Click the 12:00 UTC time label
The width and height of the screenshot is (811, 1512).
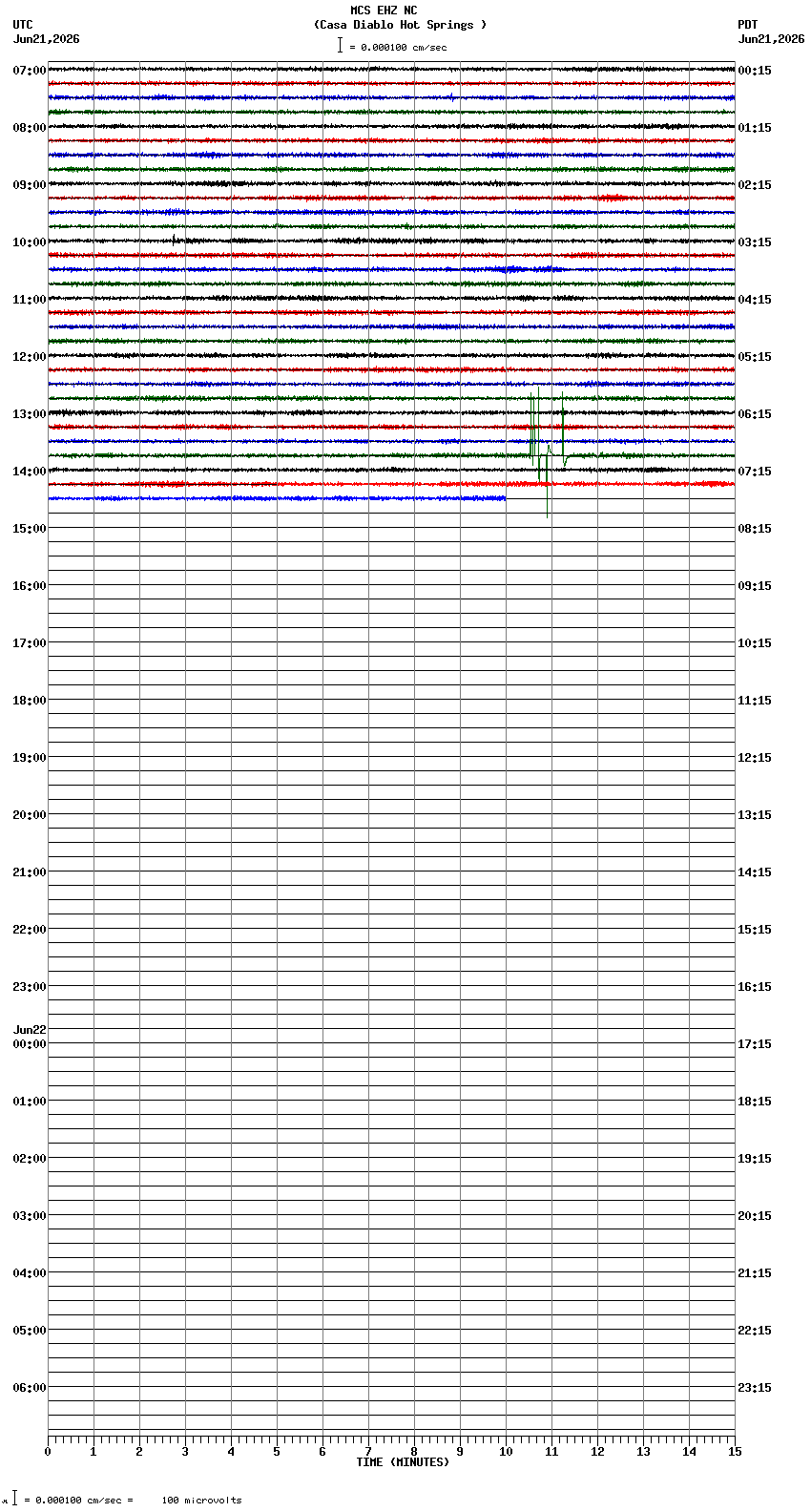pos(30,357)
